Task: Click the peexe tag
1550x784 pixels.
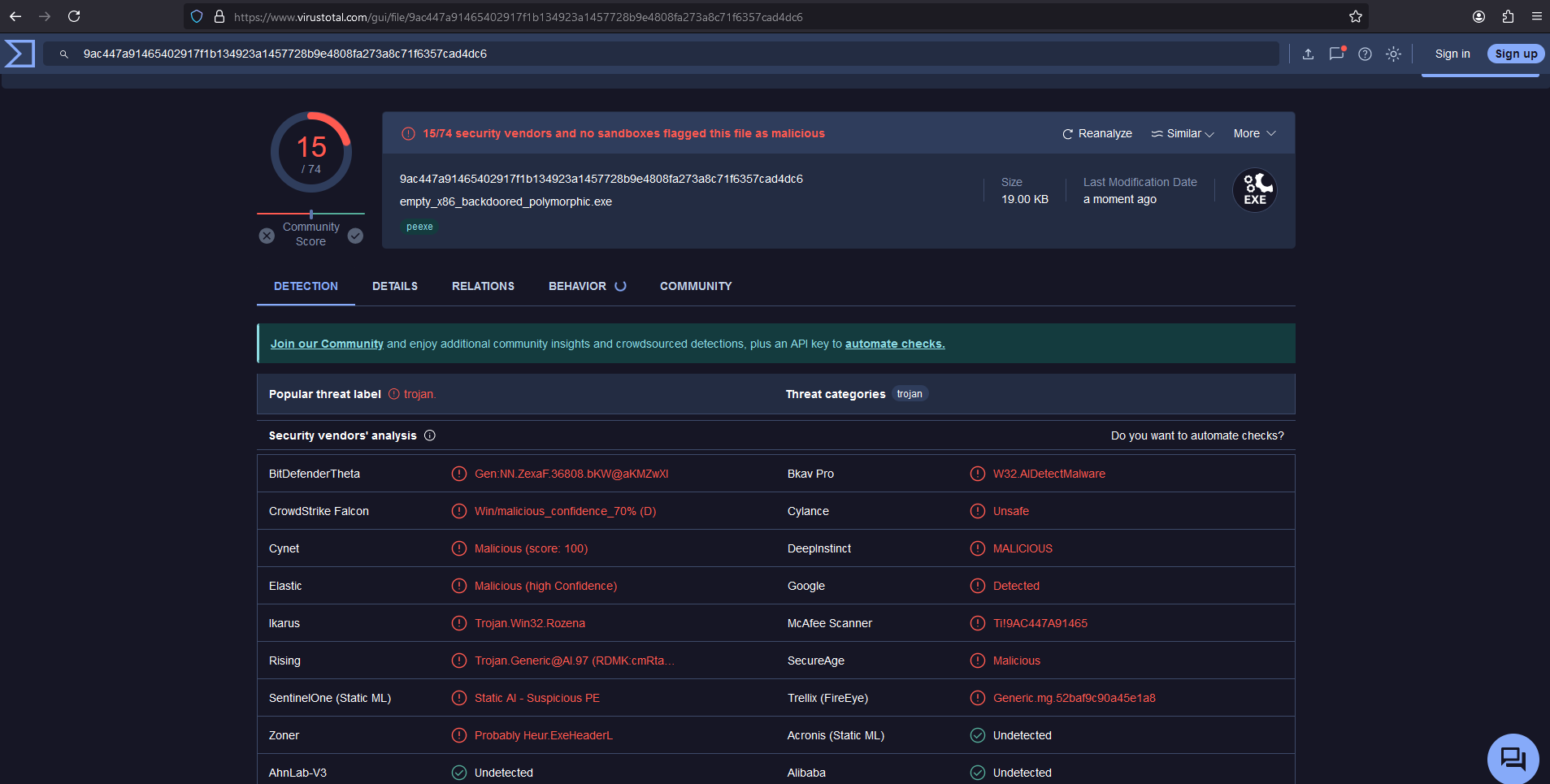Action: (x=419, y=227)
